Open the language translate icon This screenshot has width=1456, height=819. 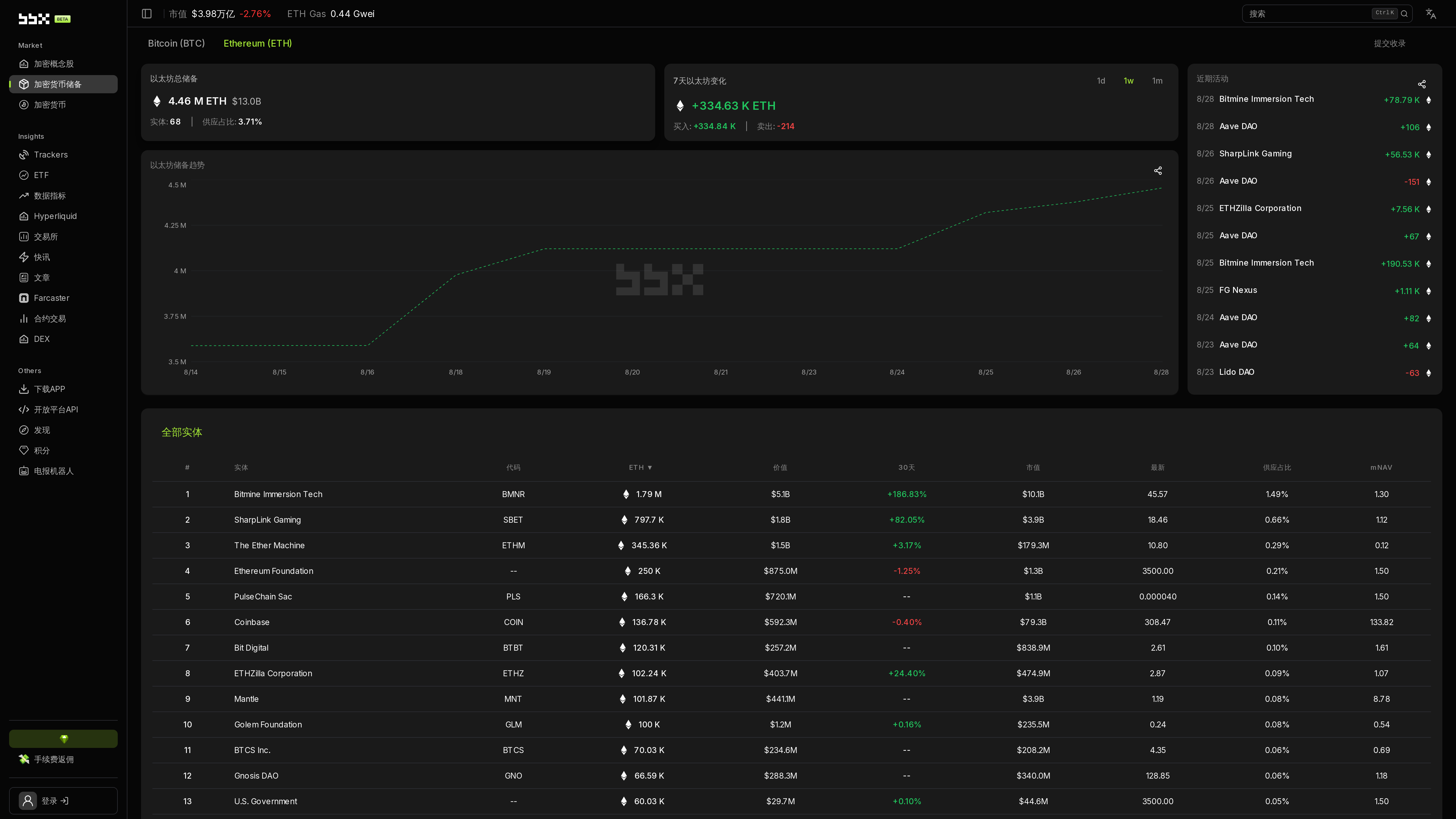point(1431,14)
